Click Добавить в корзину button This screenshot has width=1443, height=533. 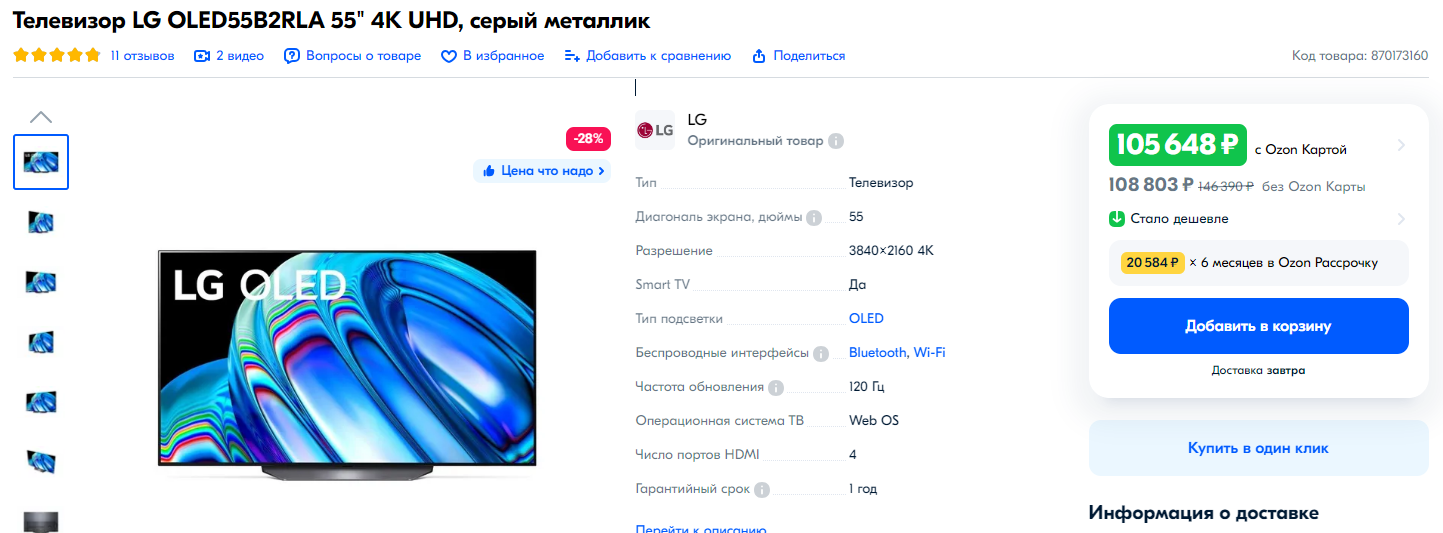(1259, 326)
